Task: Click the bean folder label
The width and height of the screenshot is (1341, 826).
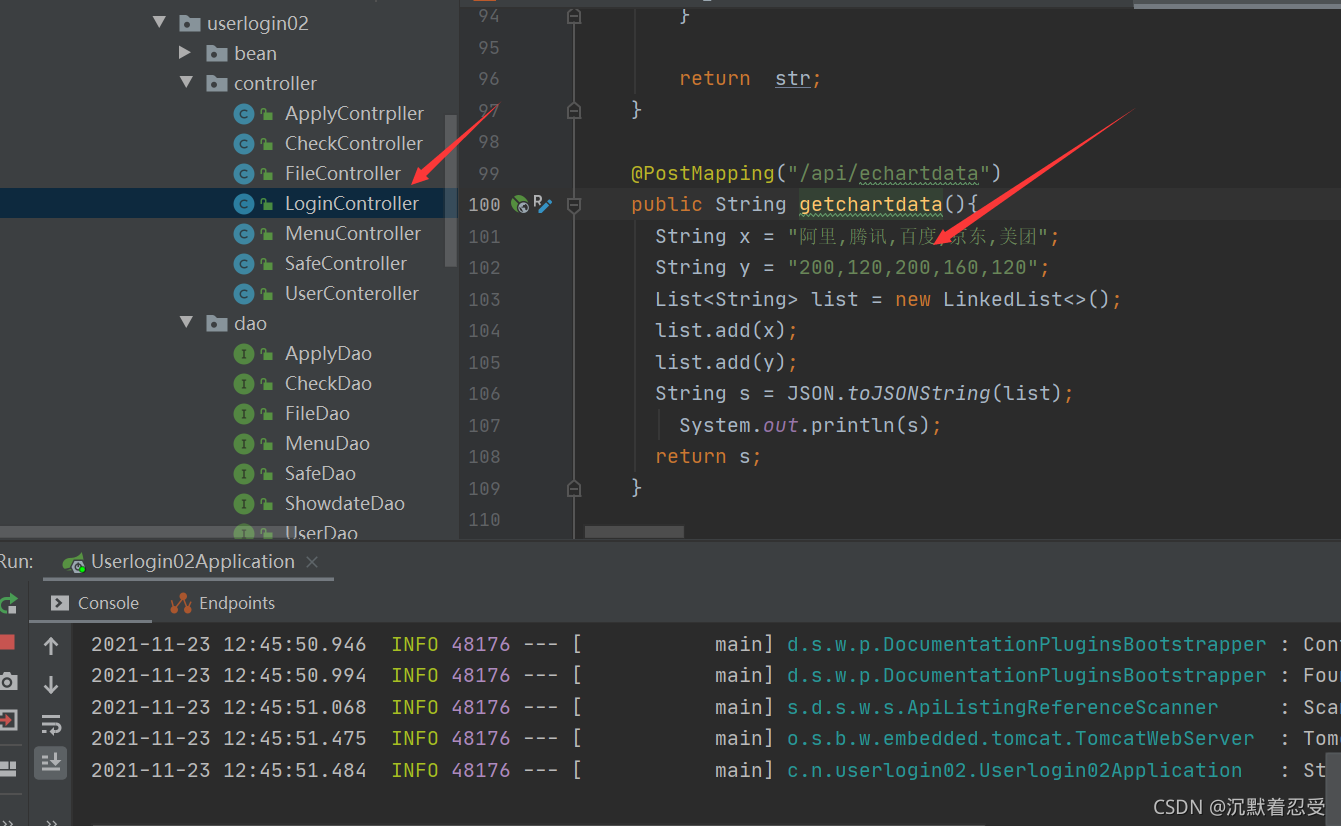Action: coord(255,53)
